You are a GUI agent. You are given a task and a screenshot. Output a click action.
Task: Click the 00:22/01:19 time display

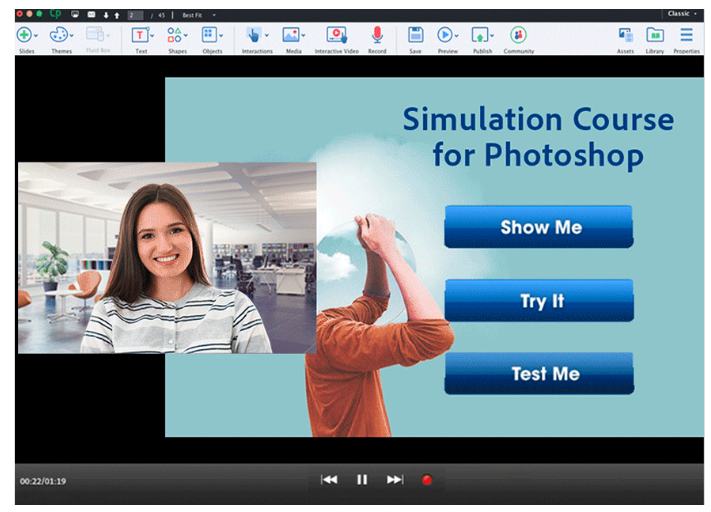[x=43, y=481]
